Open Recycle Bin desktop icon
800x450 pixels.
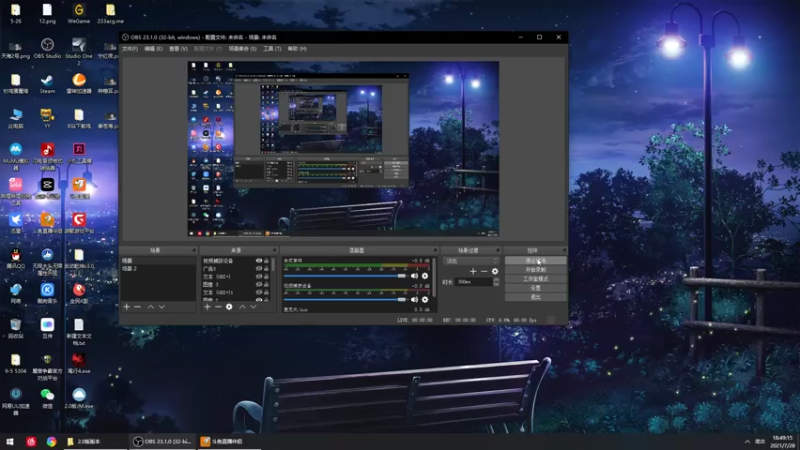click(16, 329)
